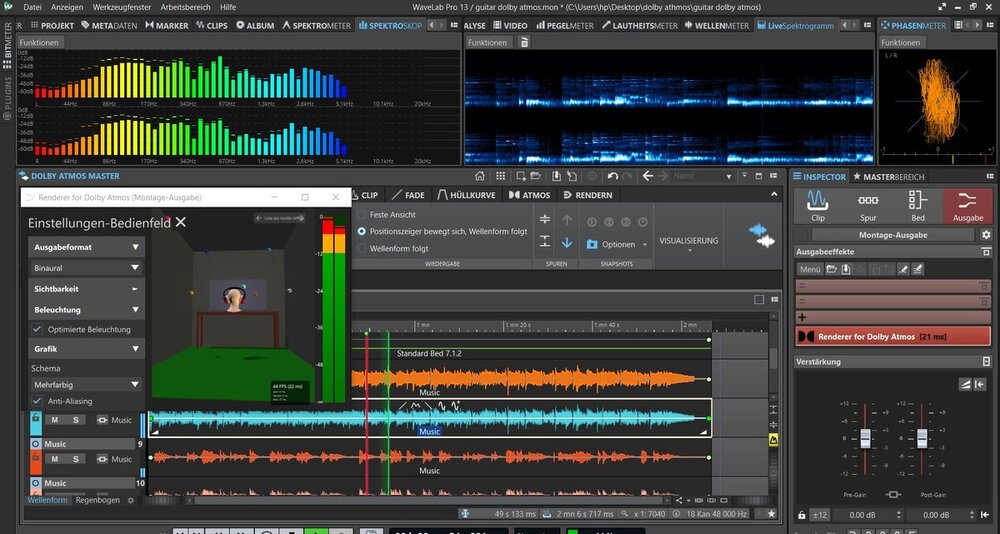Image resolution: width=1000 pixels, height=534 pixels.
Task: Select the Clip inspector icon
Action: click(x=818, y=205)
